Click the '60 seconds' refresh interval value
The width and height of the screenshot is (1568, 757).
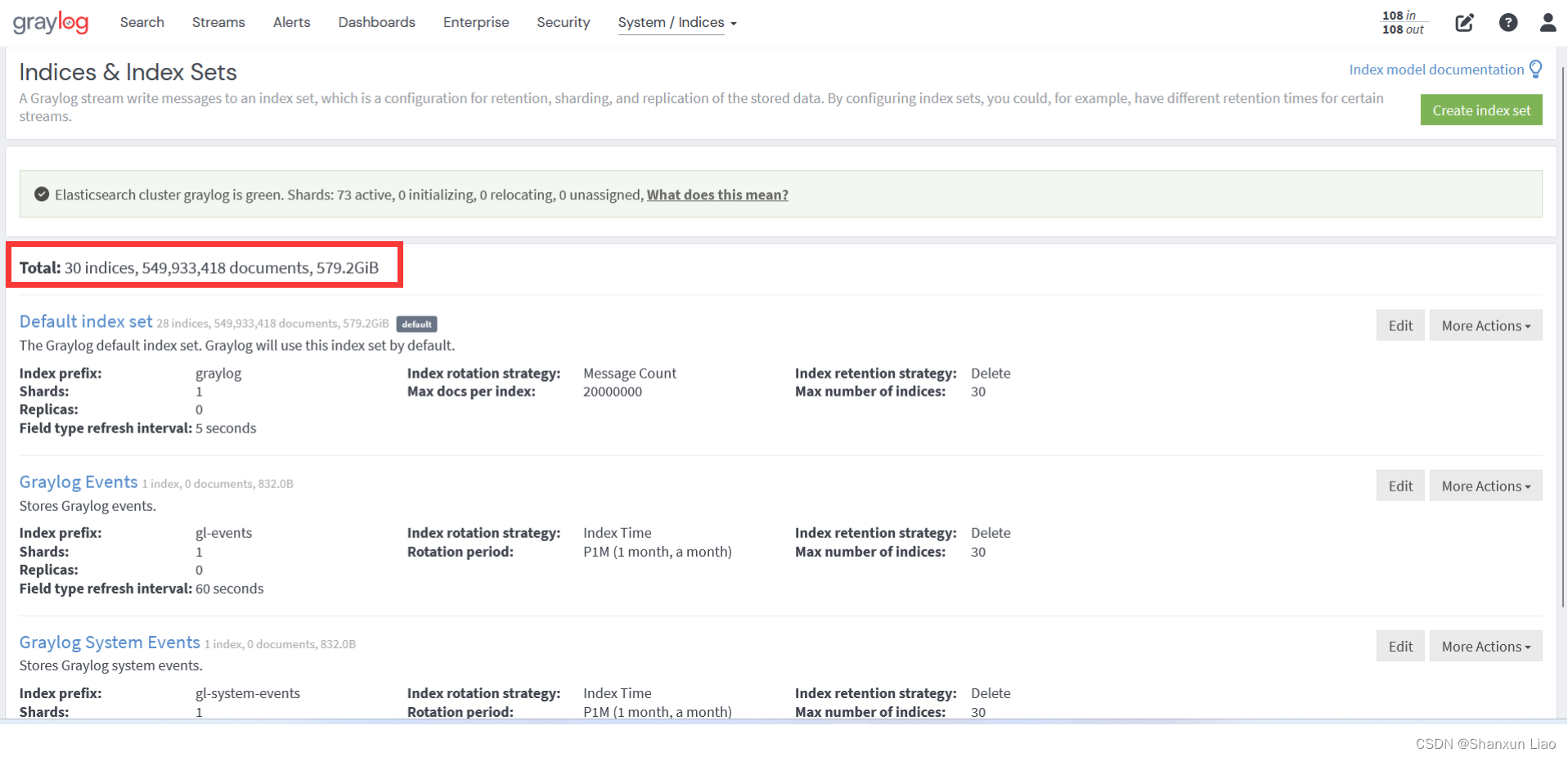[230, 589]
